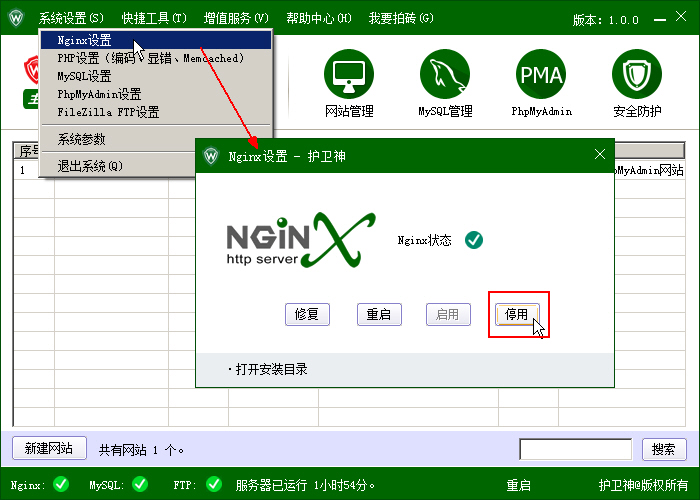This screenshot has width=700, height=500.
Task: Click the 修复 repair button
Action: click(307, 314)
